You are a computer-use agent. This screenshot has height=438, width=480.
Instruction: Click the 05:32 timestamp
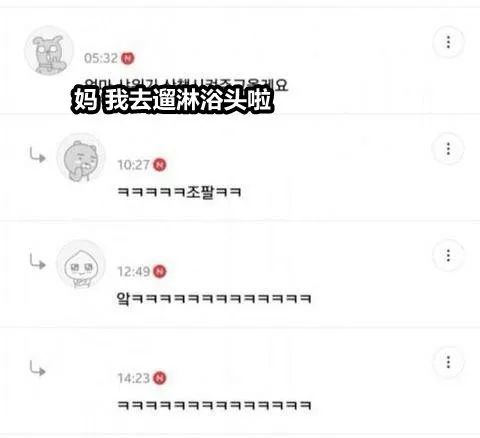click(x=101, y=58)
